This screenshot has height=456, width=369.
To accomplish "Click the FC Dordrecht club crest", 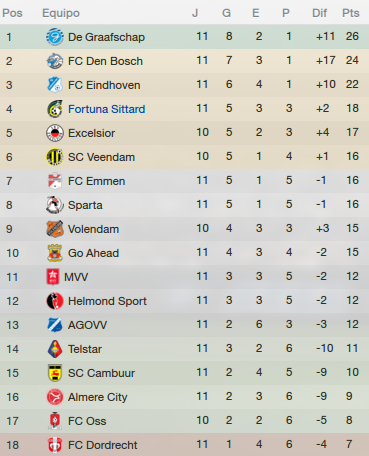I will 55,445.
